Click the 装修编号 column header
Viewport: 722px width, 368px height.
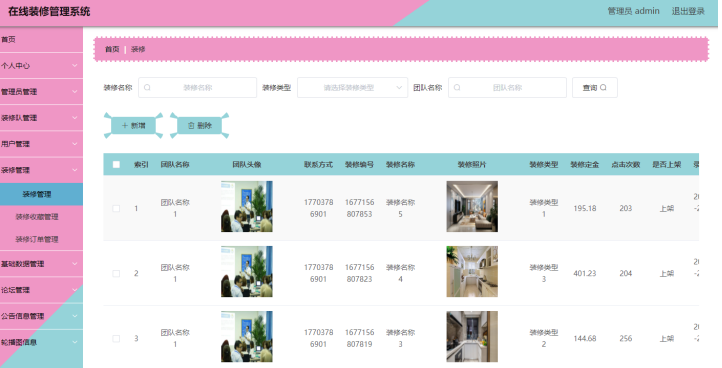coord(359,164)
